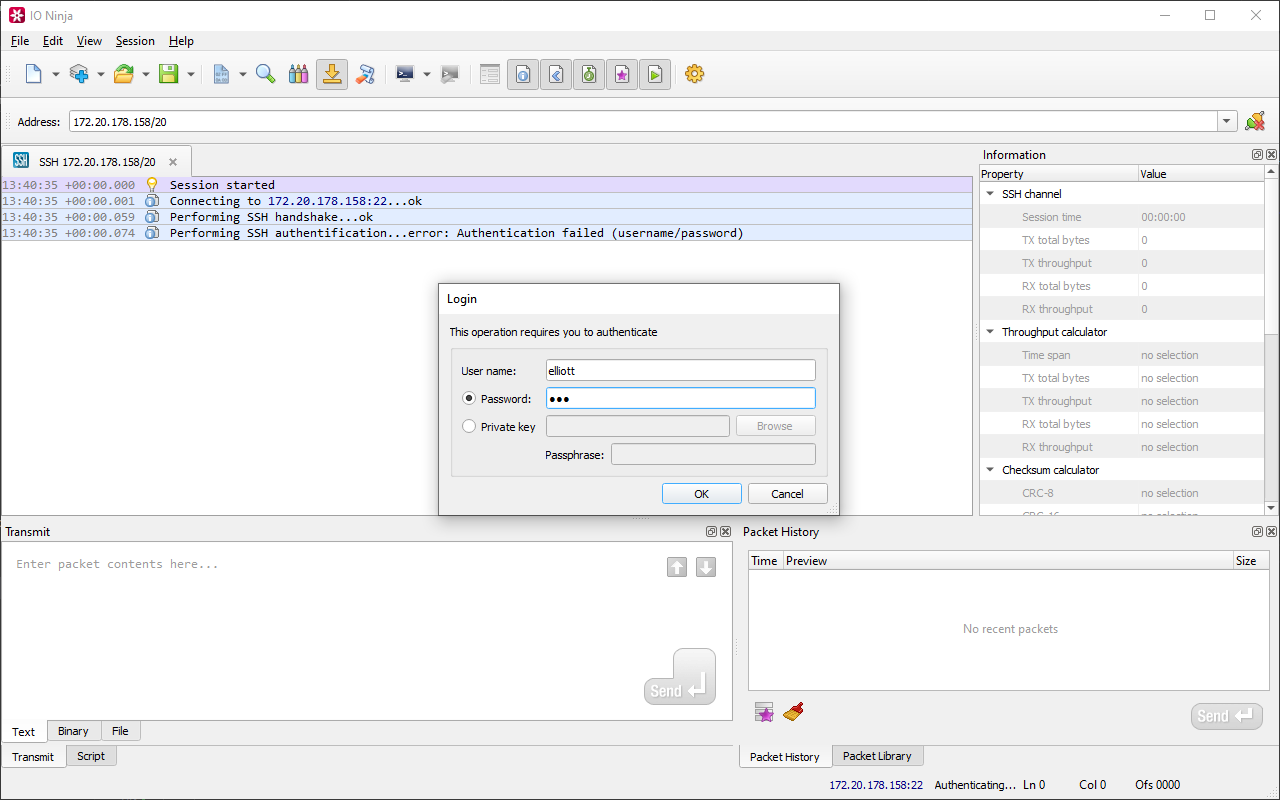Open the Session menu
The height and width of the screenshot is (800, 1280).
[135, 41]
